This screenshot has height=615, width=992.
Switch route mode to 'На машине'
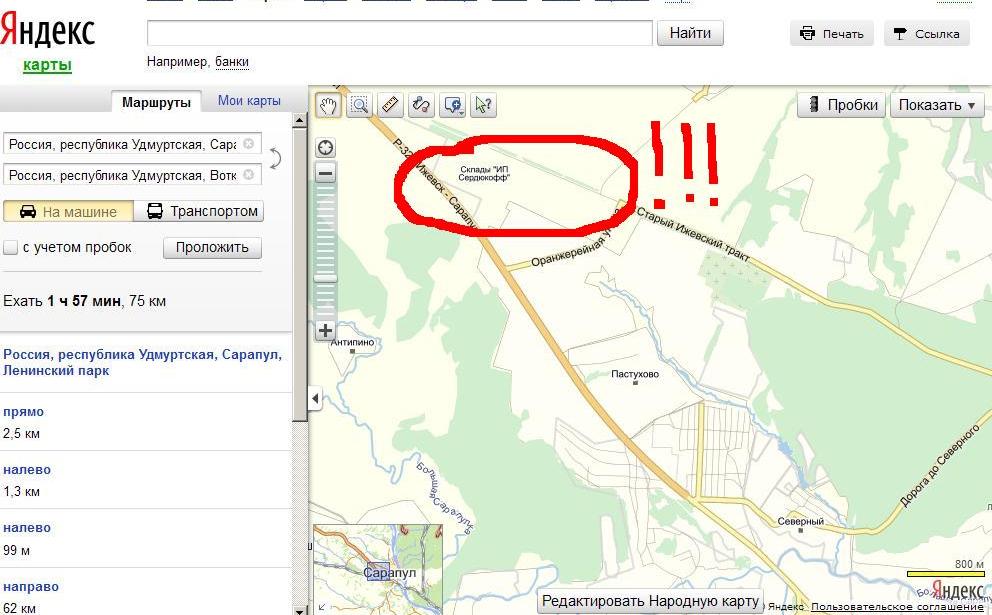[67, 211]
